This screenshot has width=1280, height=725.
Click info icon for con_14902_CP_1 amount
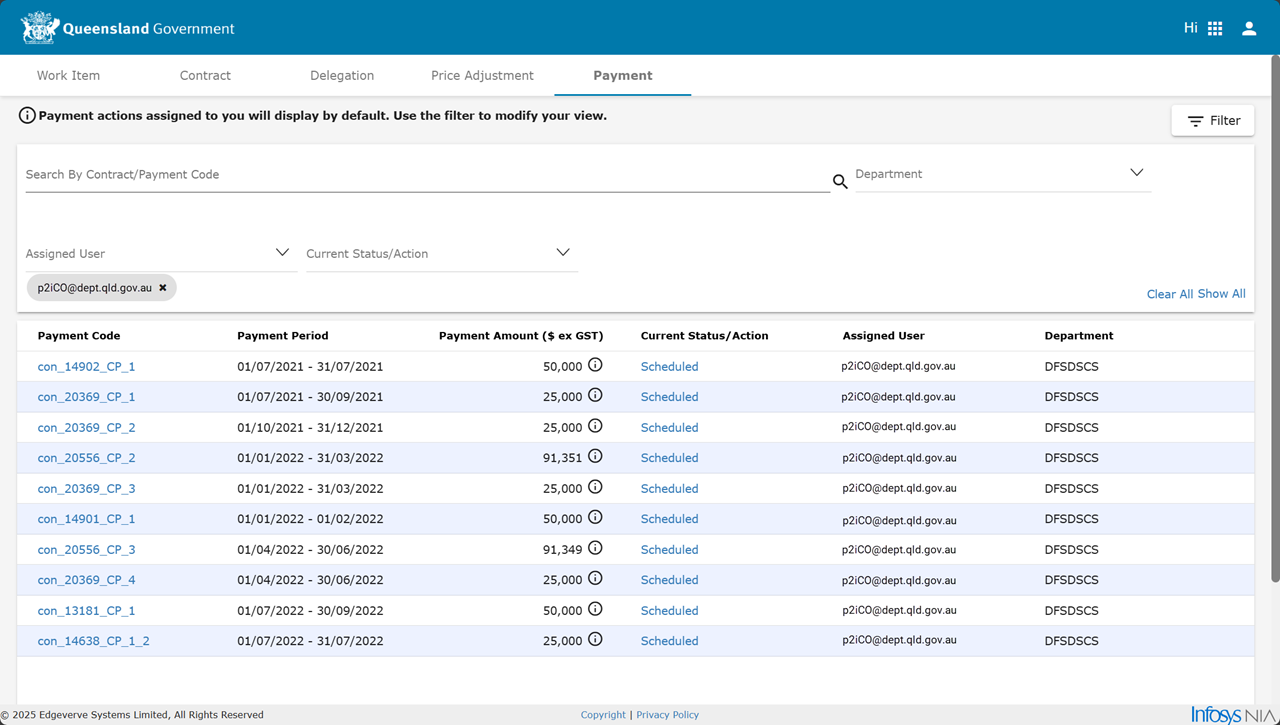point(595,366)
